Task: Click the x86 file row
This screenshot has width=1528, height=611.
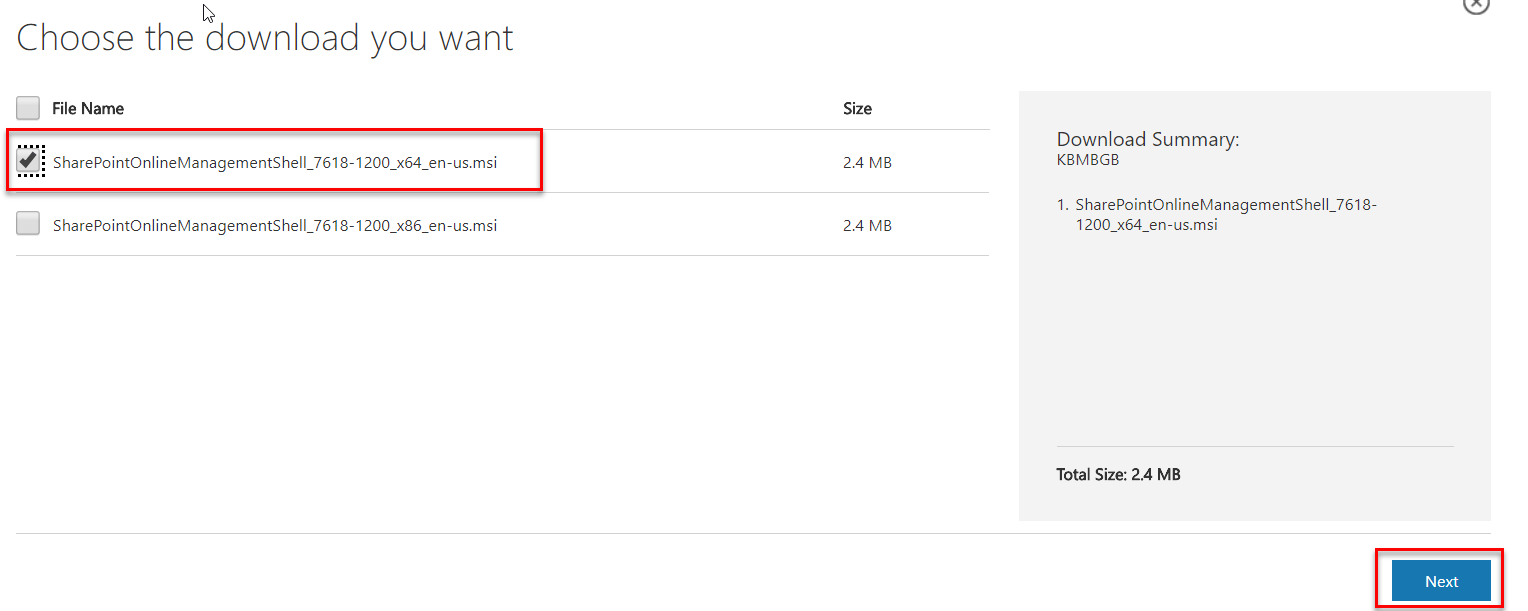Action: [650, 224]
